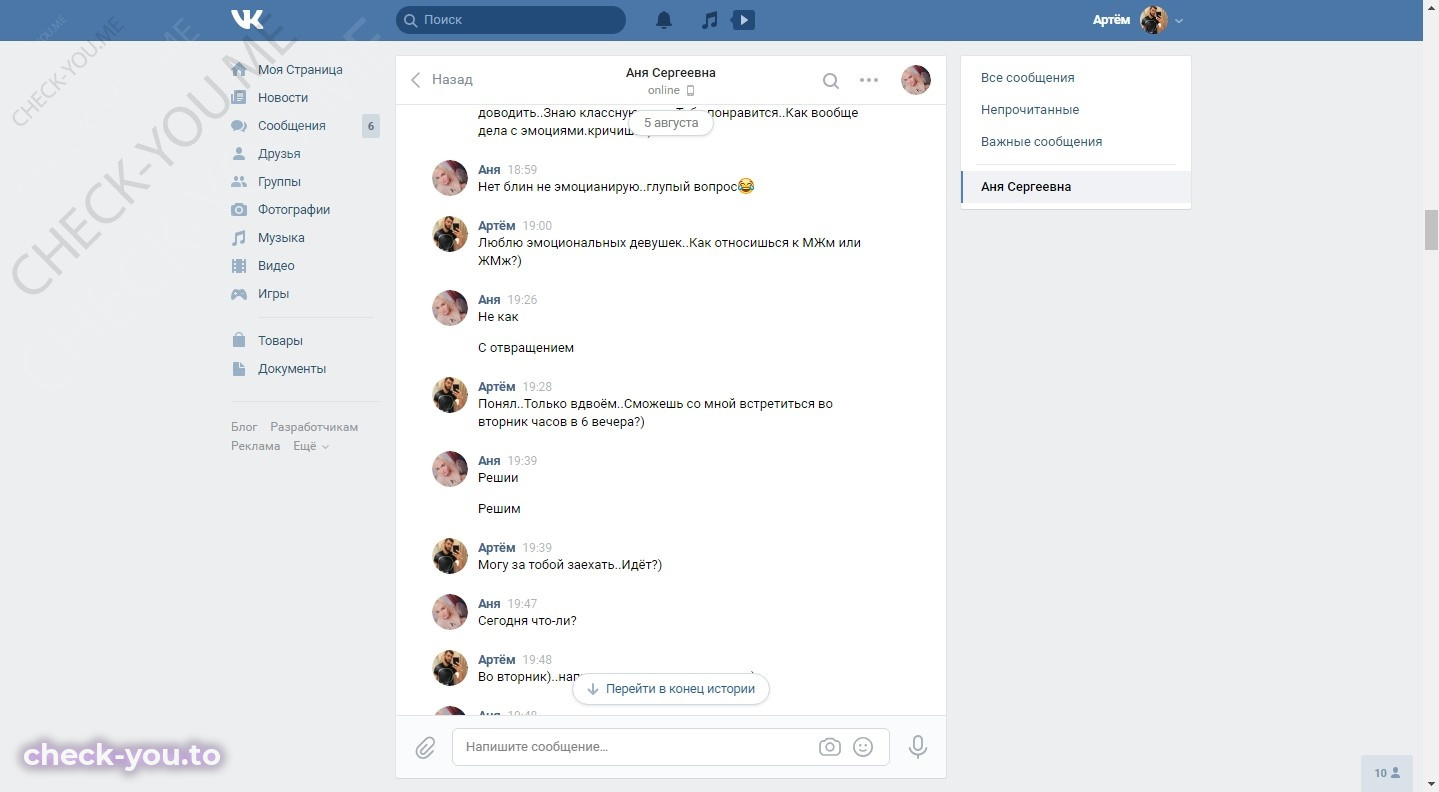
Task: Click the gamepad icon beside Игры
Action: 239,294
